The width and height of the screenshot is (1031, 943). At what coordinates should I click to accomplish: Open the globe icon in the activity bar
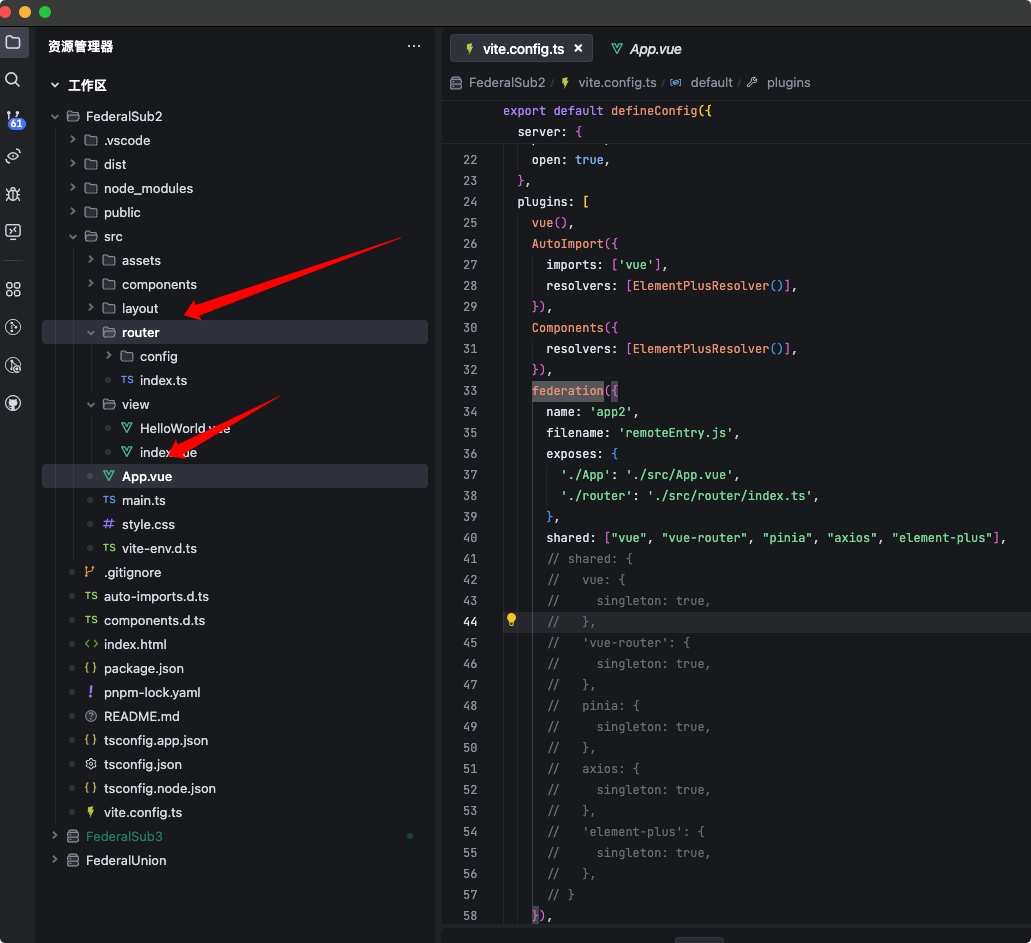tap(13, 403)
